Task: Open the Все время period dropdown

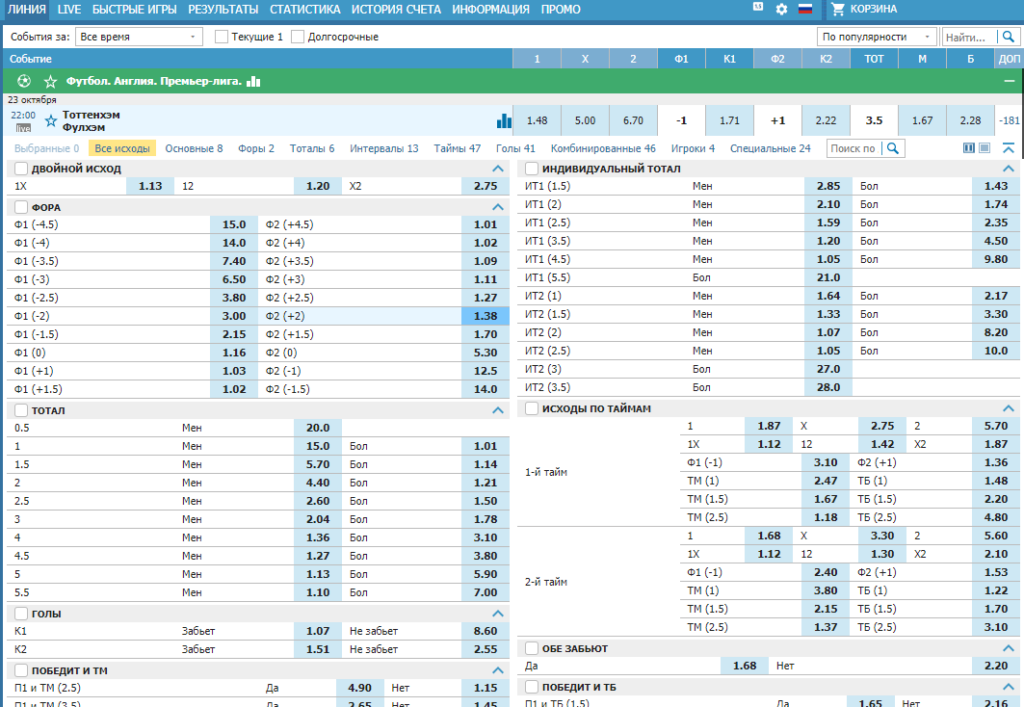Action: coord(138,37)
